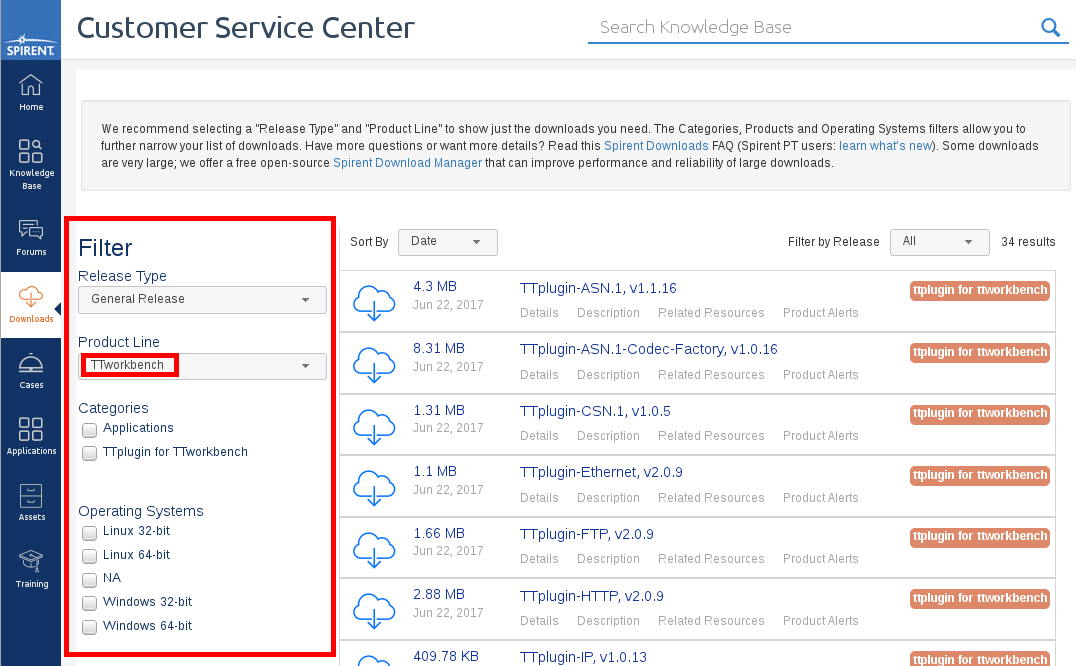Open the TTplugin-HTTP, v2.0.9 title
The height and width of the screenshot is (666, 1076).
click(x=592, y=597)
